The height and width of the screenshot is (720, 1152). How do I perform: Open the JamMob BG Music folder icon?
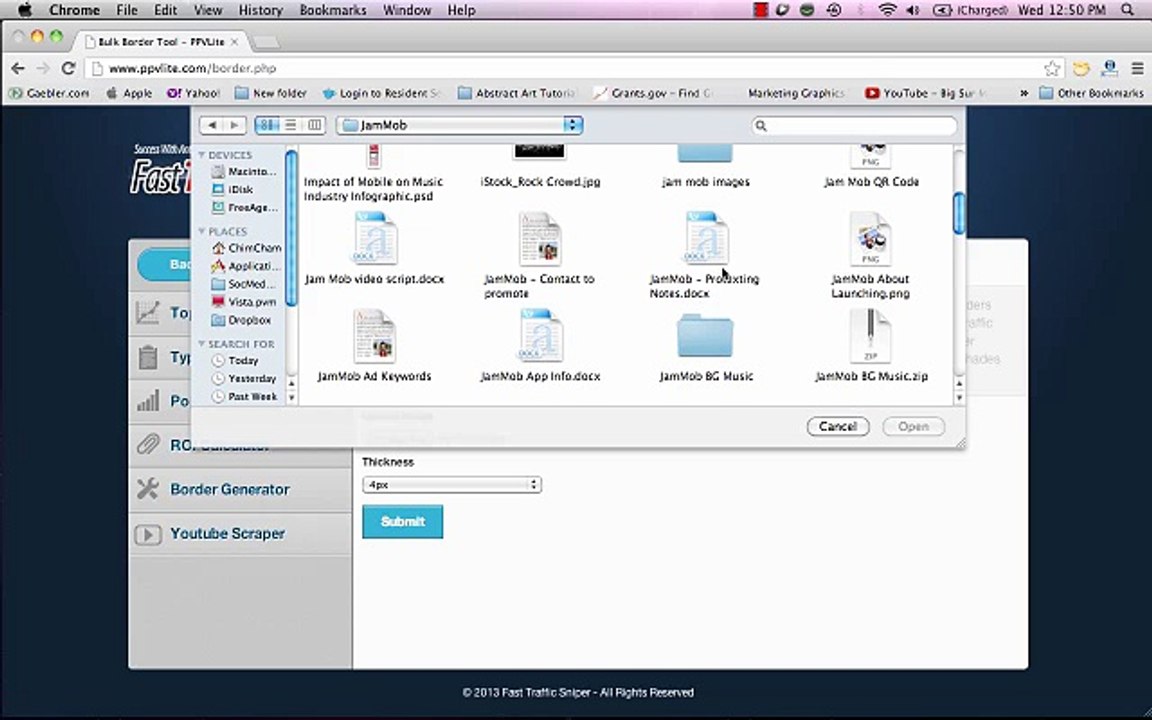[705, 336]
